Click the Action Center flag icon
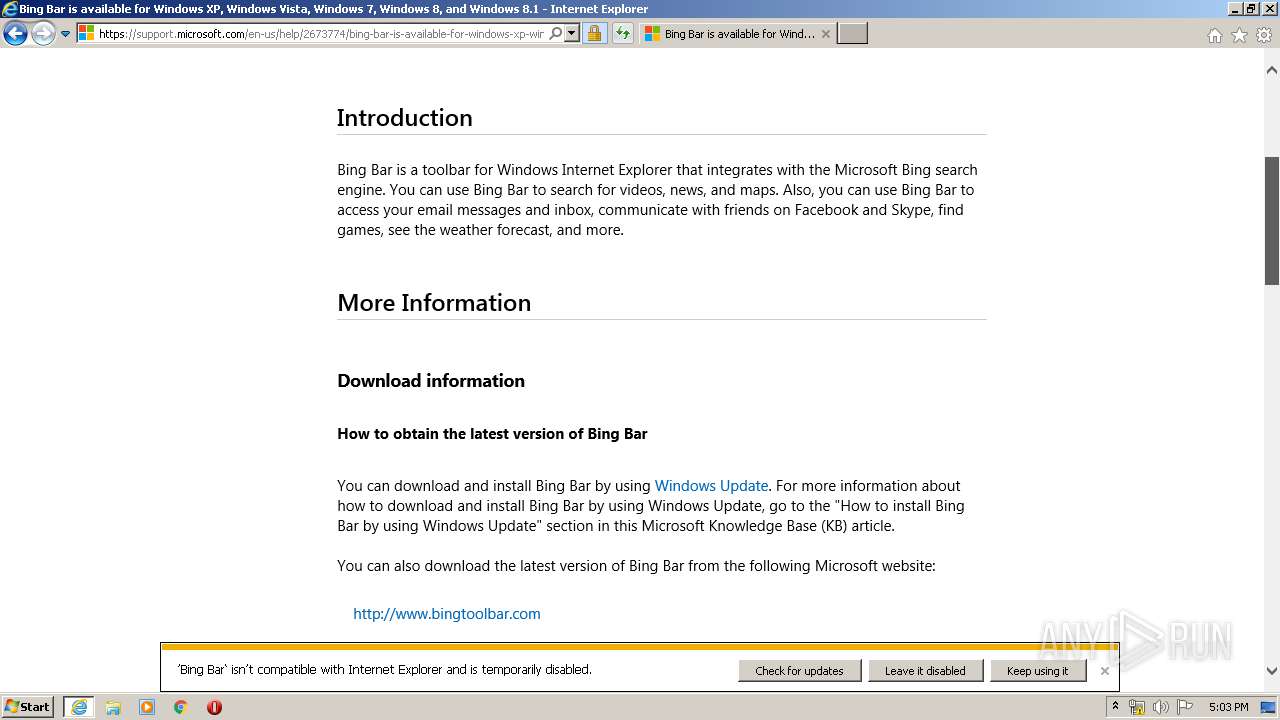Viewport: 1280px width, 720px height. [1185, 707]
